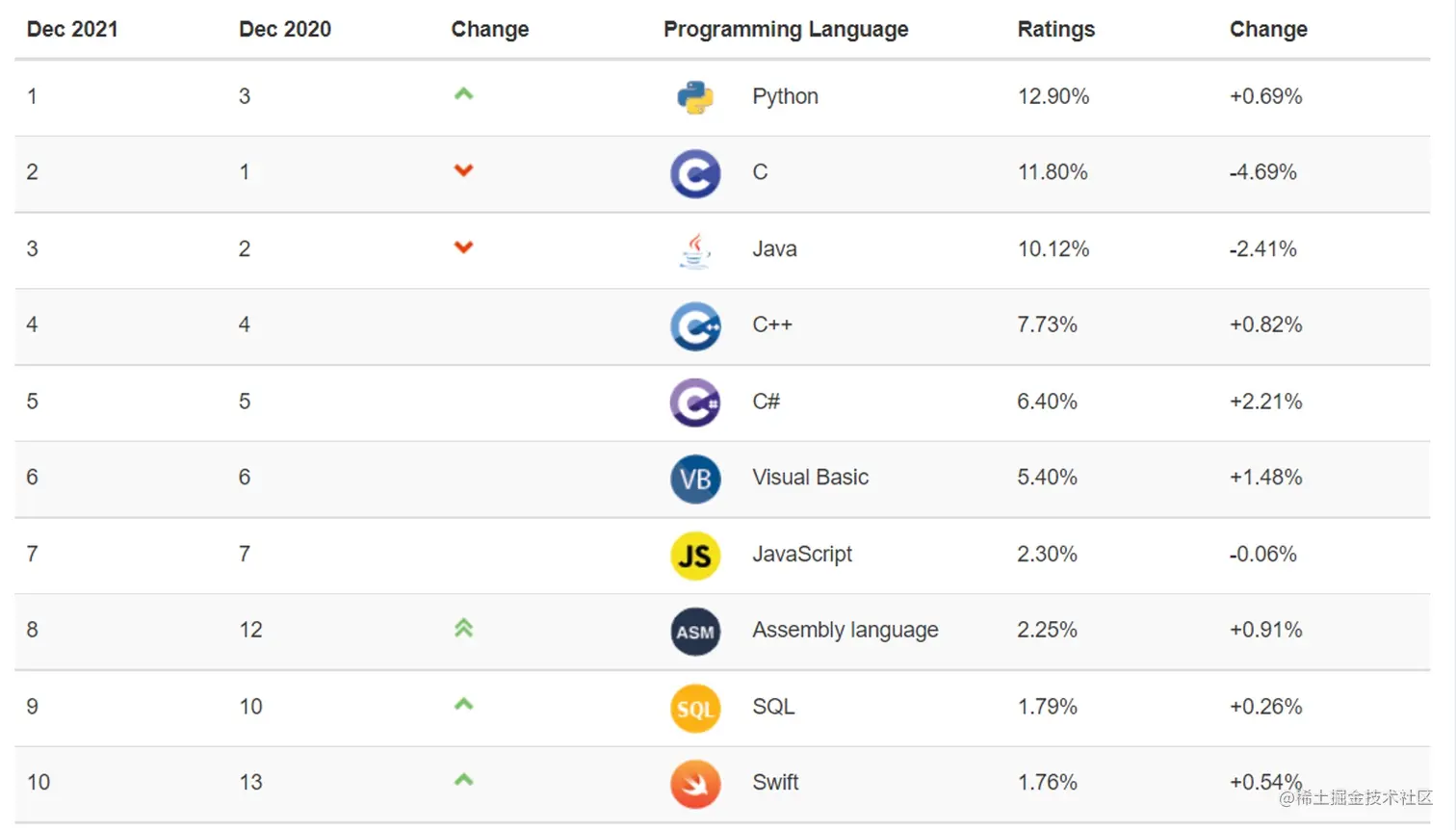Click the Swift bird logo icon
This screenshot has height=830, width=1456.
pos(694,784)
